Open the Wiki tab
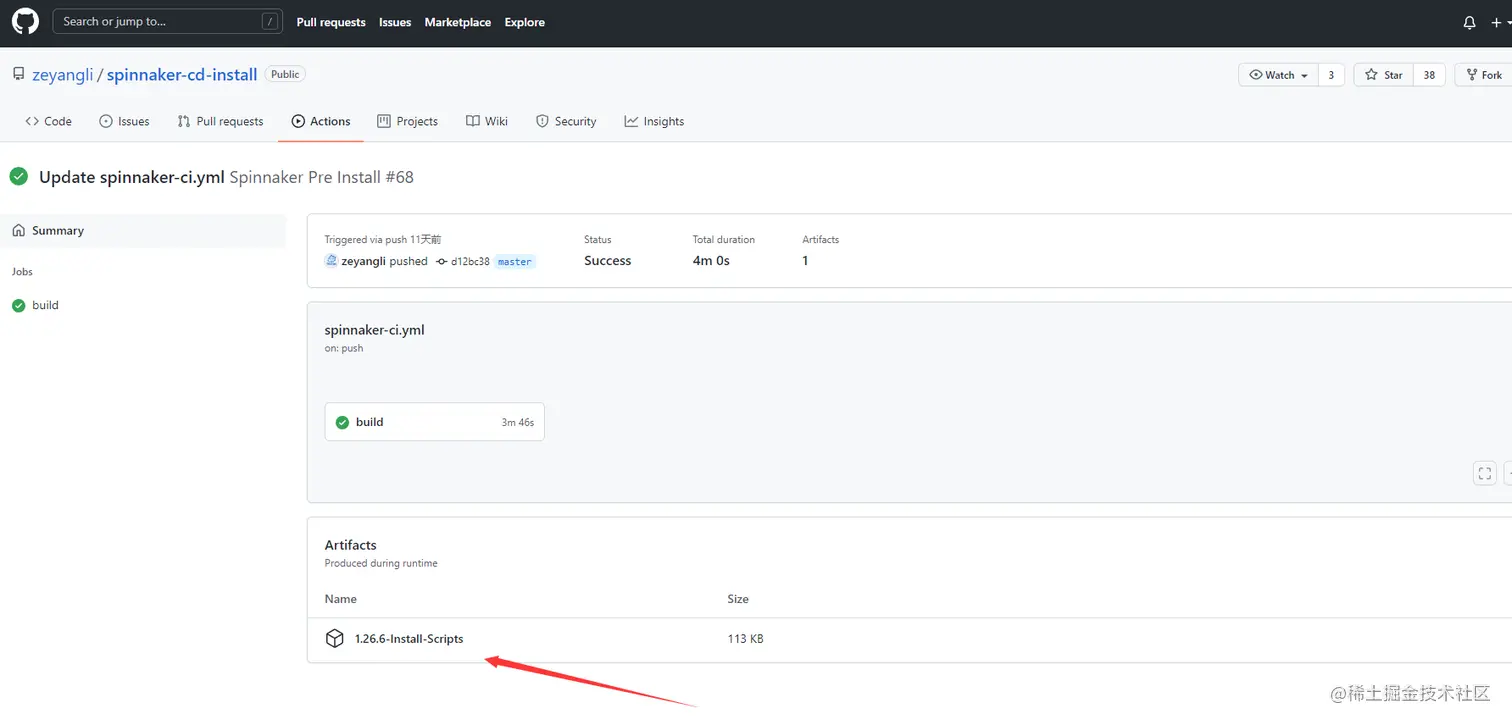The width and height of the screenshot is (1512, 725). click(x=487, y=121)
